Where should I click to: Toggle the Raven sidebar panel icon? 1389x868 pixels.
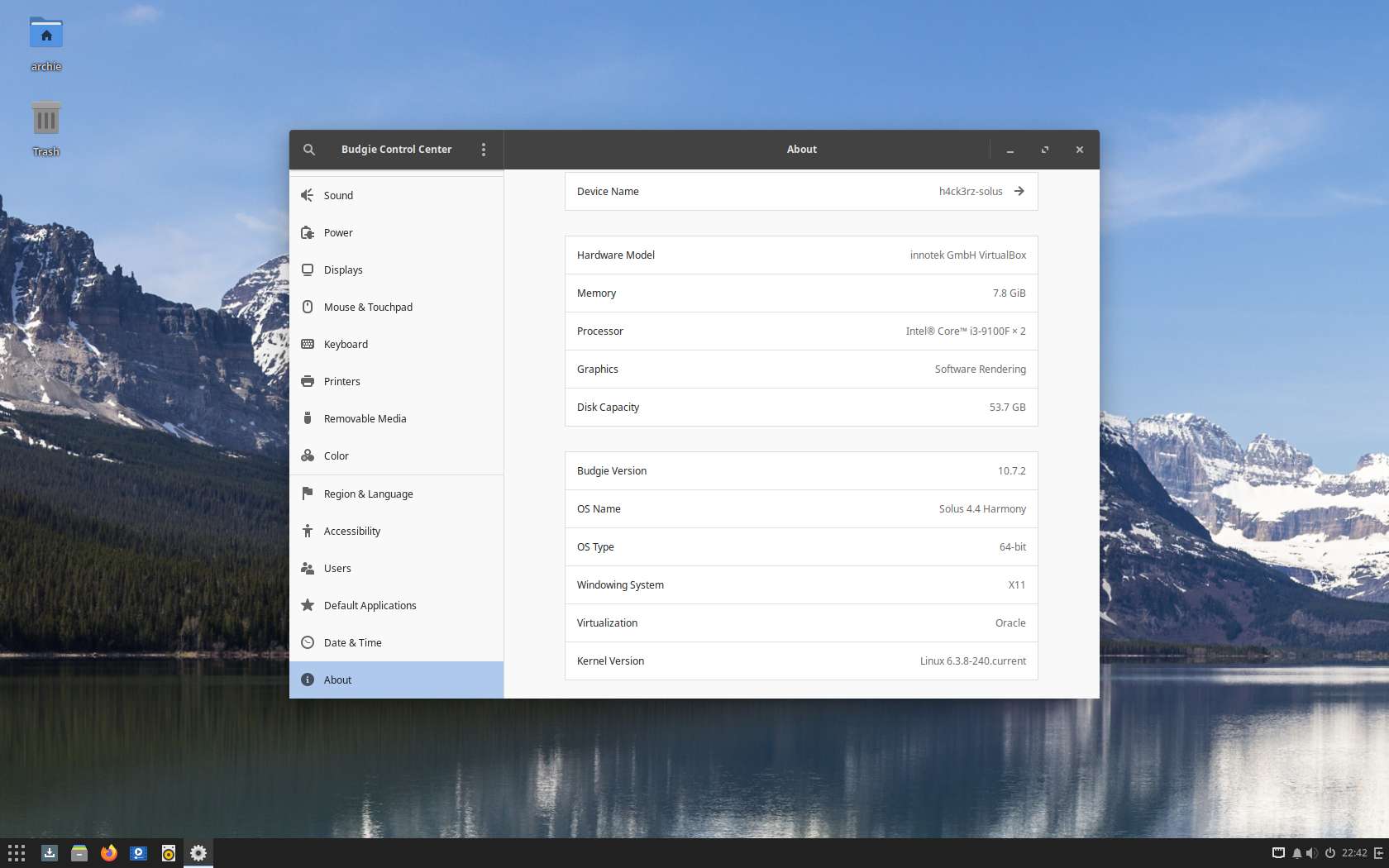[x=1378, y=853]
